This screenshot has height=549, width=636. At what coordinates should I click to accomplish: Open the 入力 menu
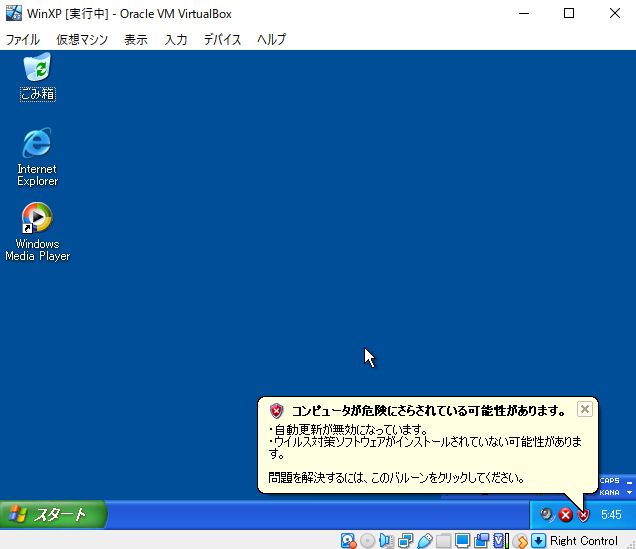(176, 39)
